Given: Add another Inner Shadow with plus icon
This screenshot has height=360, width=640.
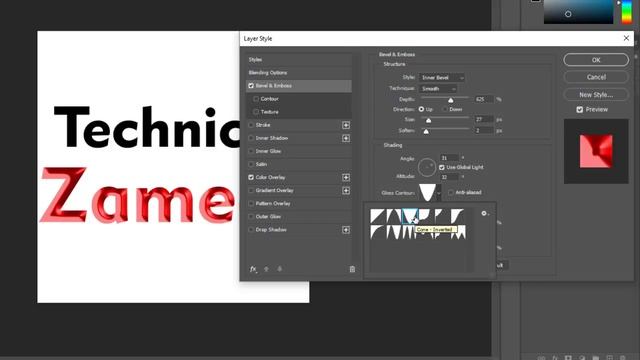Looking at the screenshot, I should click(x=346, y=138).
